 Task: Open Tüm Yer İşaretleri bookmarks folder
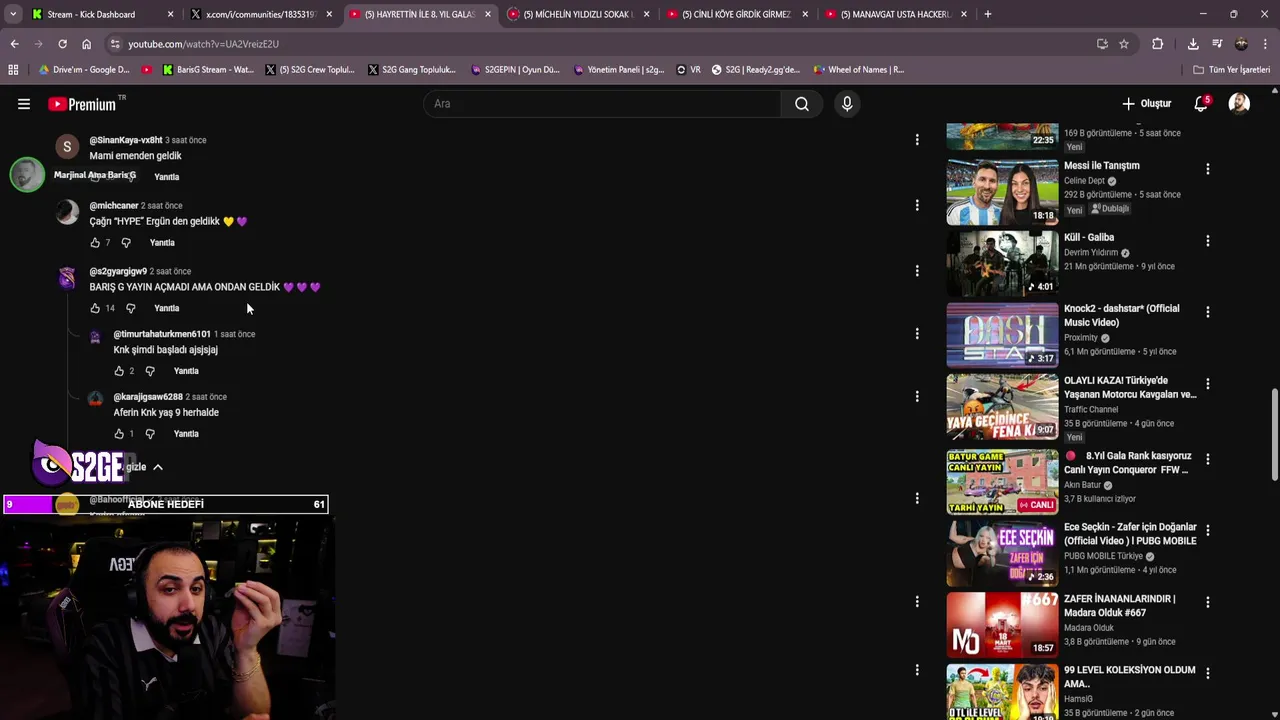pyautogui.click(x=1232, y=70)
